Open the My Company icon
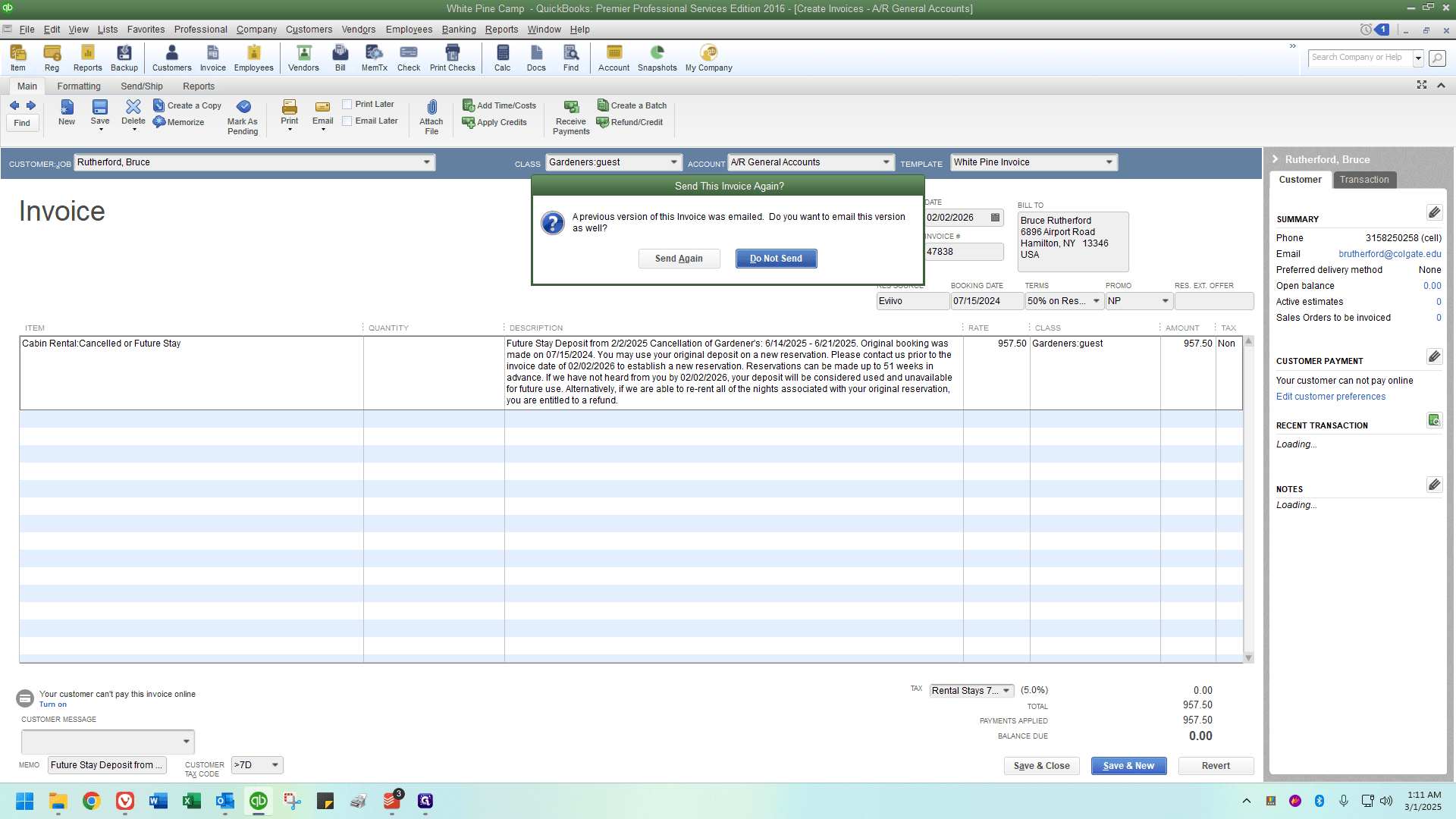Screen dimensions: 1456x819 click(708, 58)
